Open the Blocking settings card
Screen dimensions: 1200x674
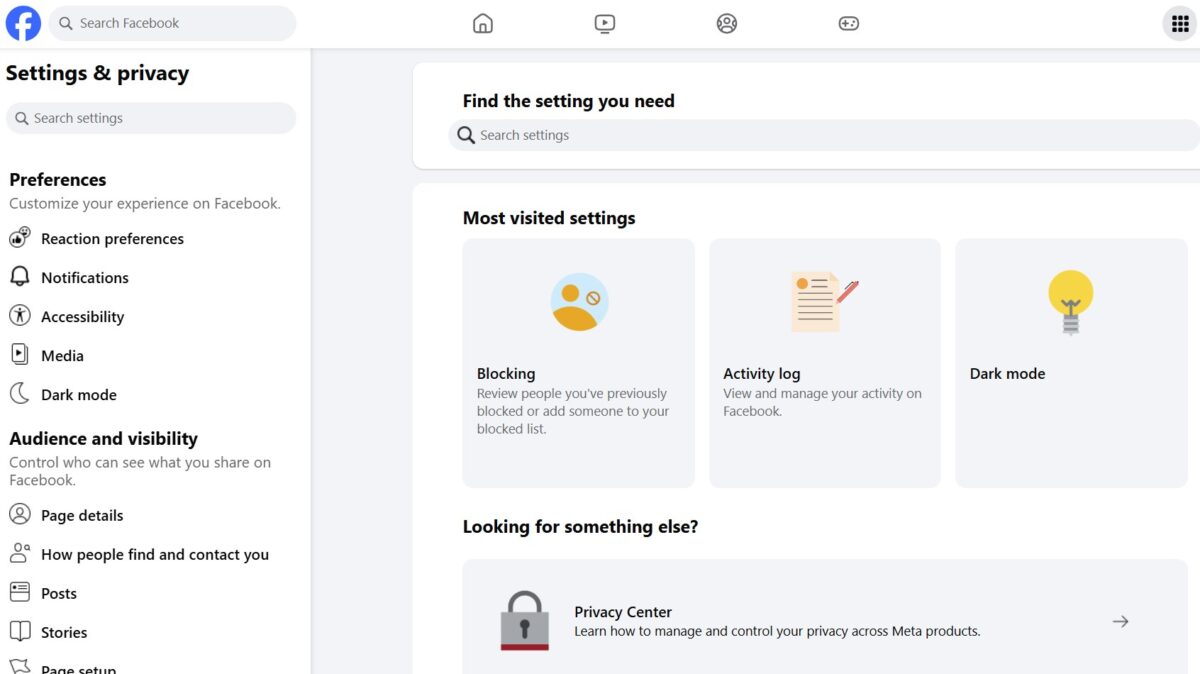(578, 362)
